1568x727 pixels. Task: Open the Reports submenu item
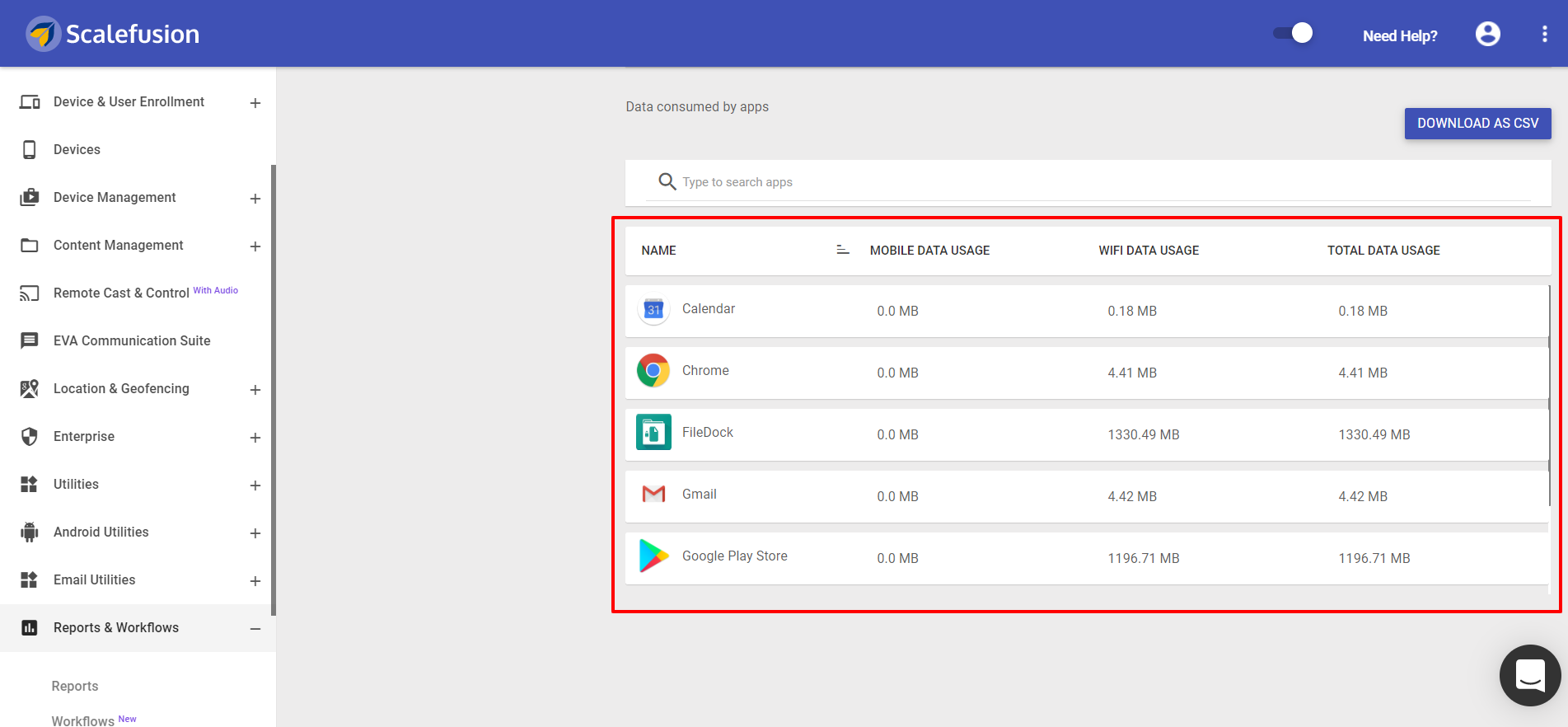tap(75, 686)
